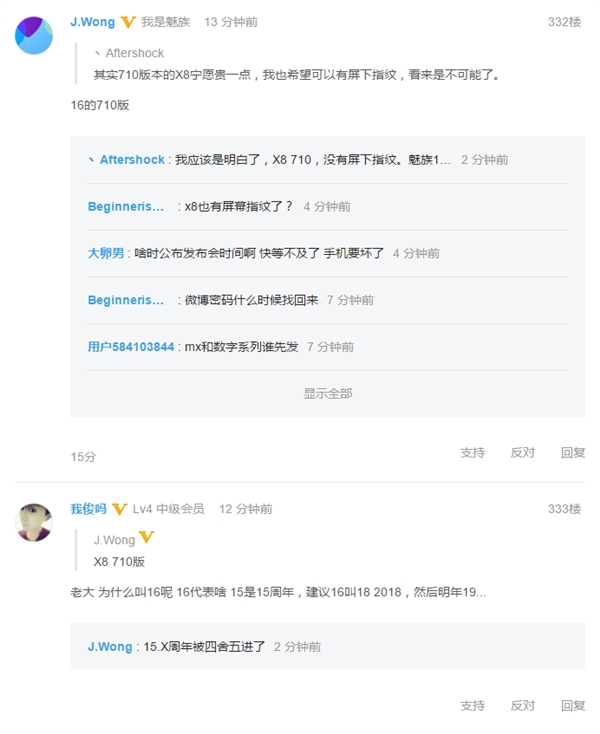Image resolution: width=600 pixels, height=734 pixels.
Task: Click 反对 on the 332楼 comment
Action: click(x=522, y=452)
